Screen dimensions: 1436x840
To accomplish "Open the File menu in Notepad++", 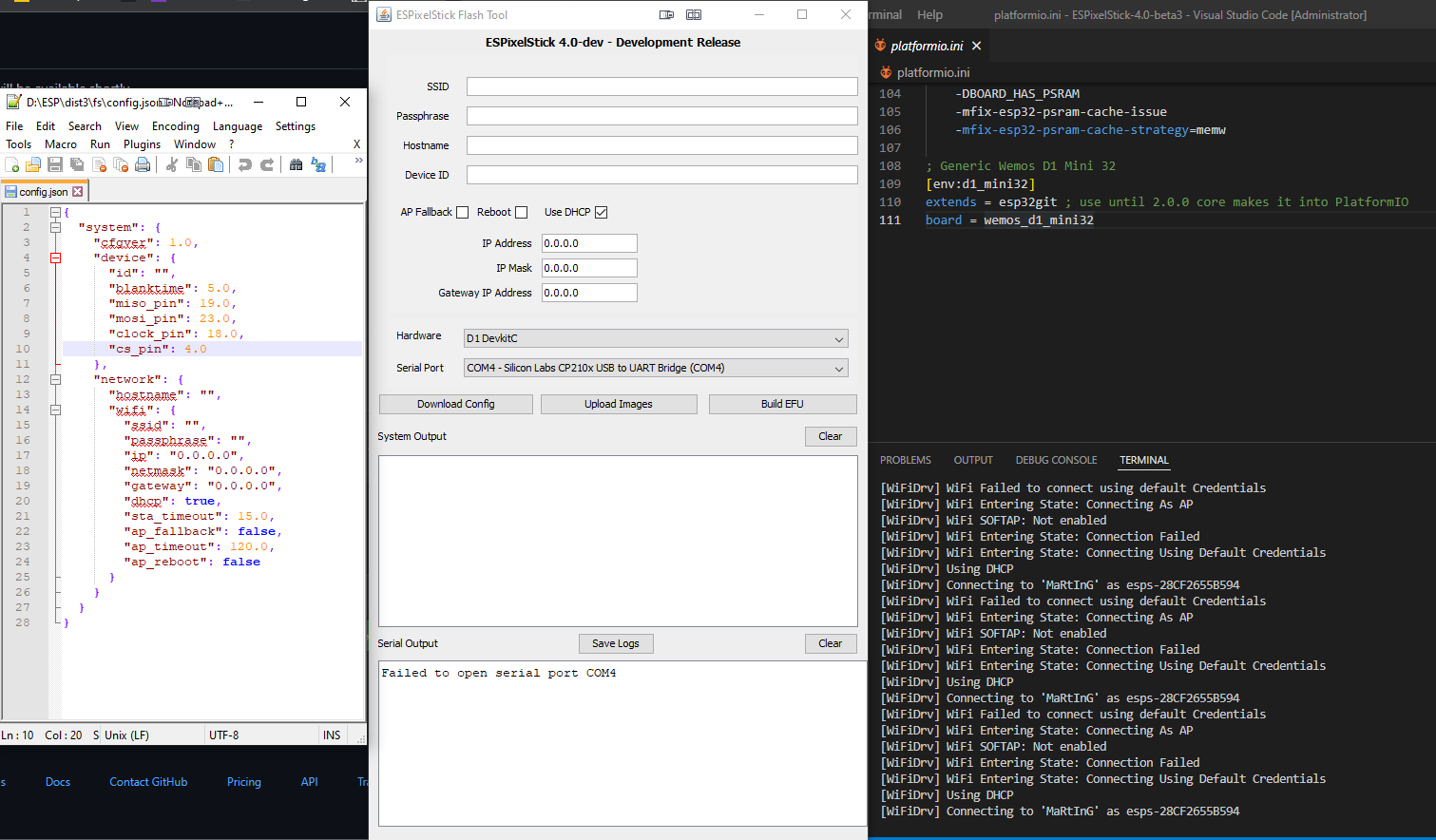I will click(x=14, y=126).
